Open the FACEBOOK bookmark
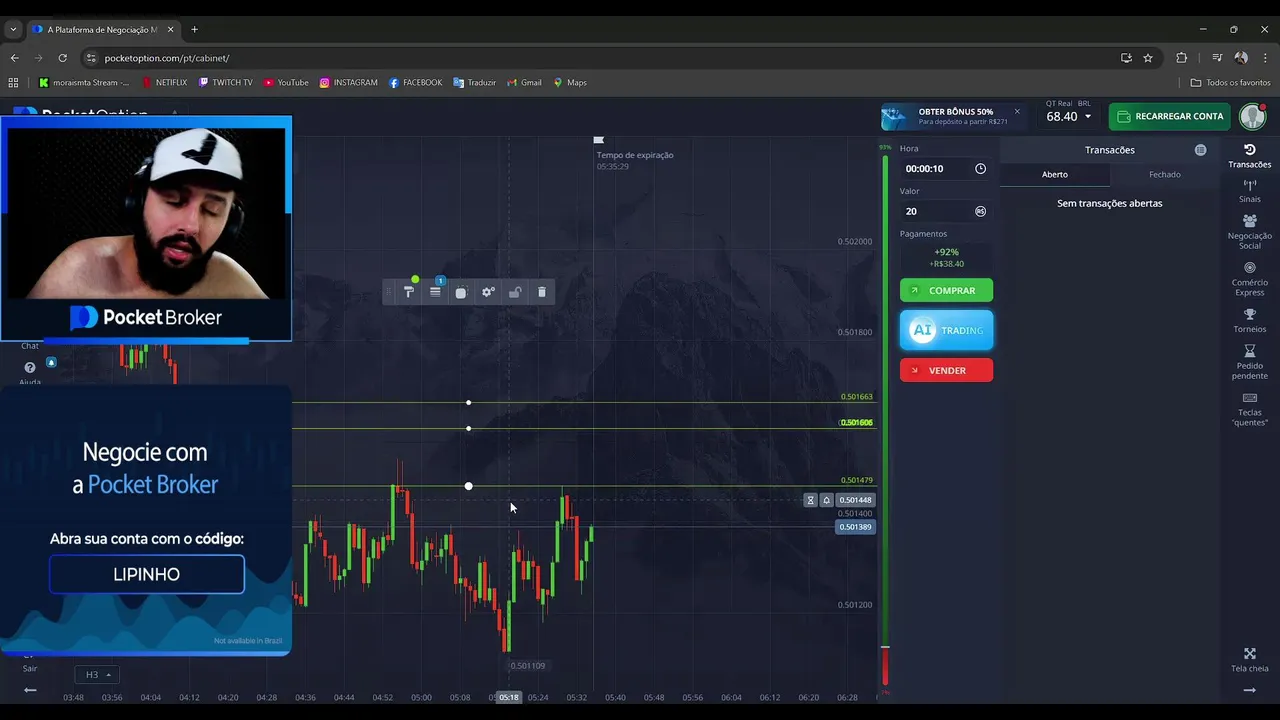Screen dimensions: 1280x720 [x=415, y=83]
